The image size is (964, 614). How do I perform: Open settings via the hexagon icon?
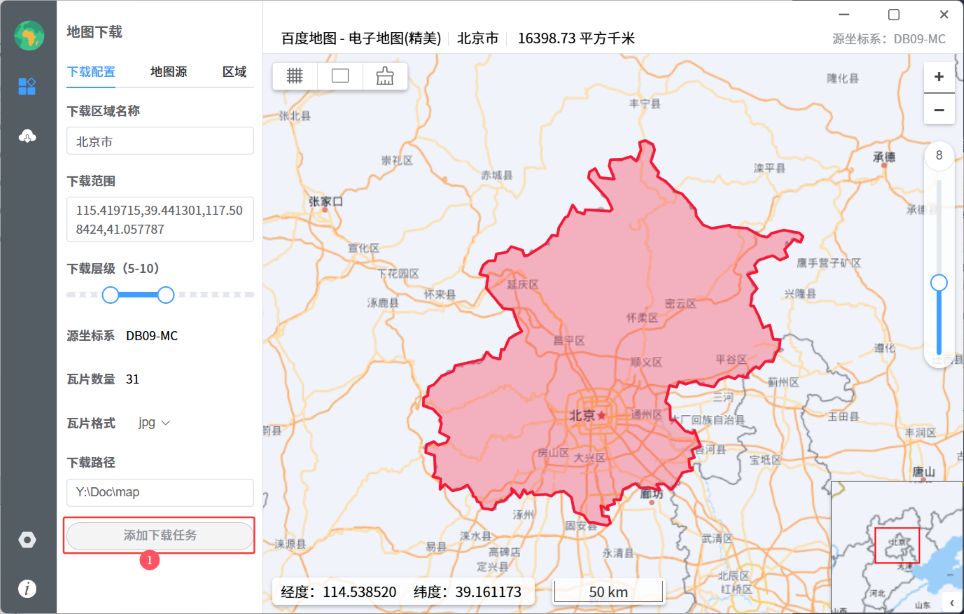[27, 540]
